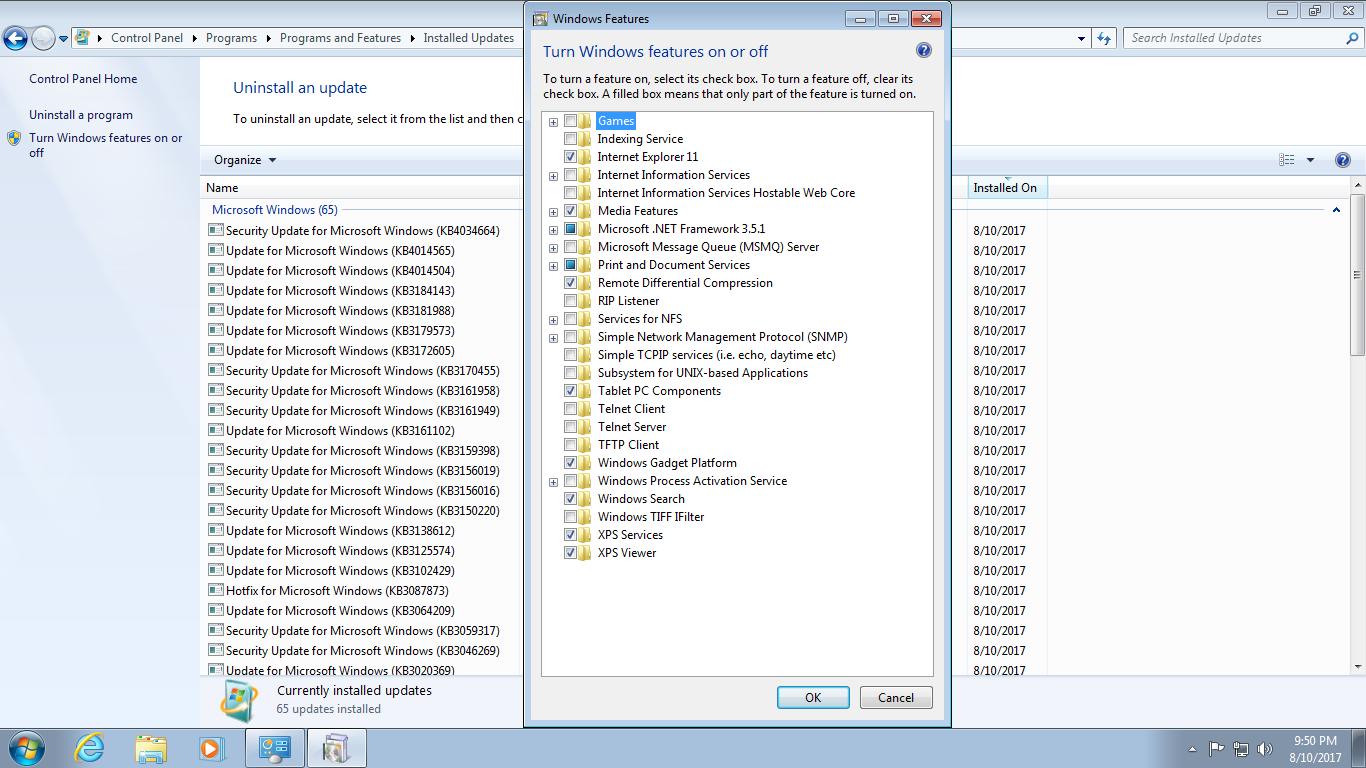This screenshot has height=768, width=1366.
Task: Open the Windows Features help icon
Action: point(924,51)
